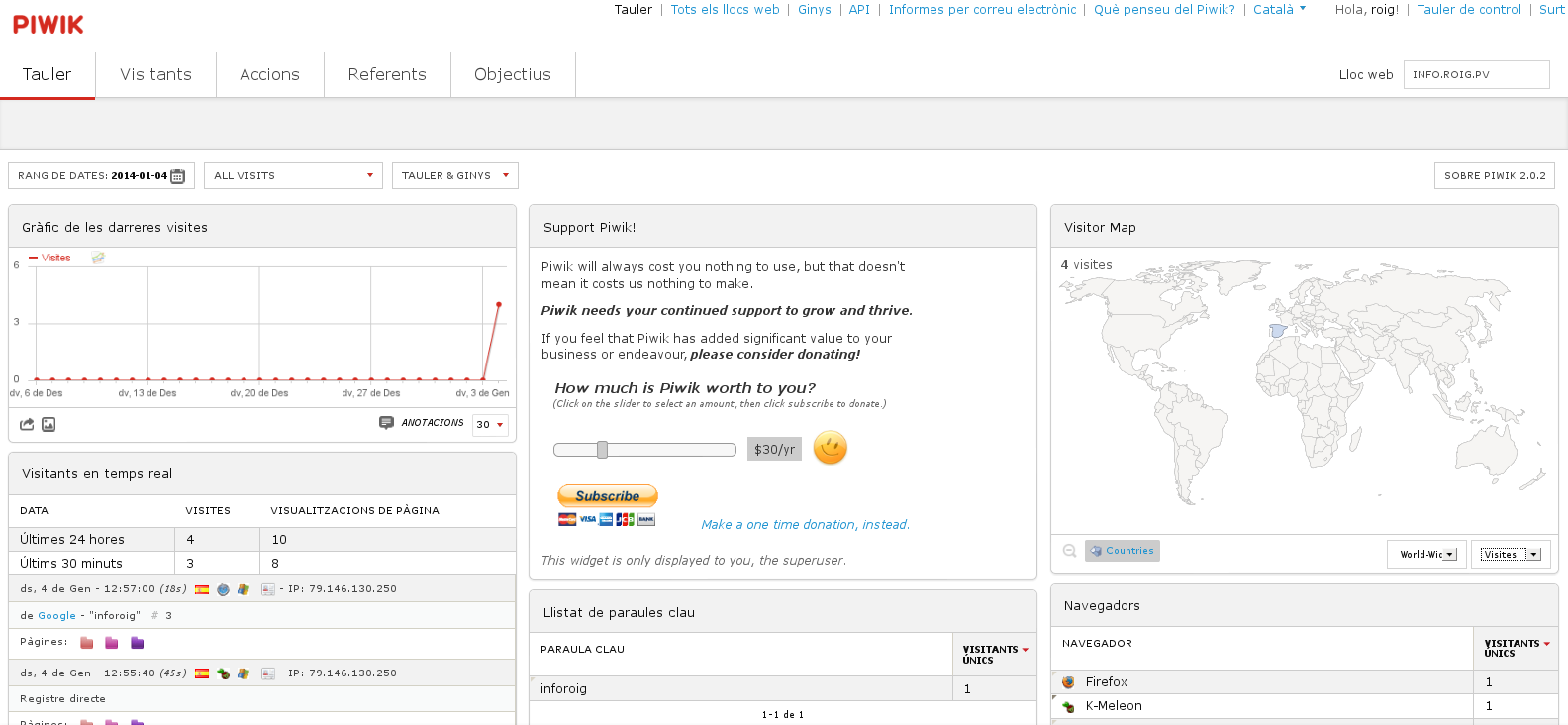Viewport: 1568px width, 725px height.
Task: Click the Windows OS icon in the 12:55:40 visit
Action: coord(243,673)
